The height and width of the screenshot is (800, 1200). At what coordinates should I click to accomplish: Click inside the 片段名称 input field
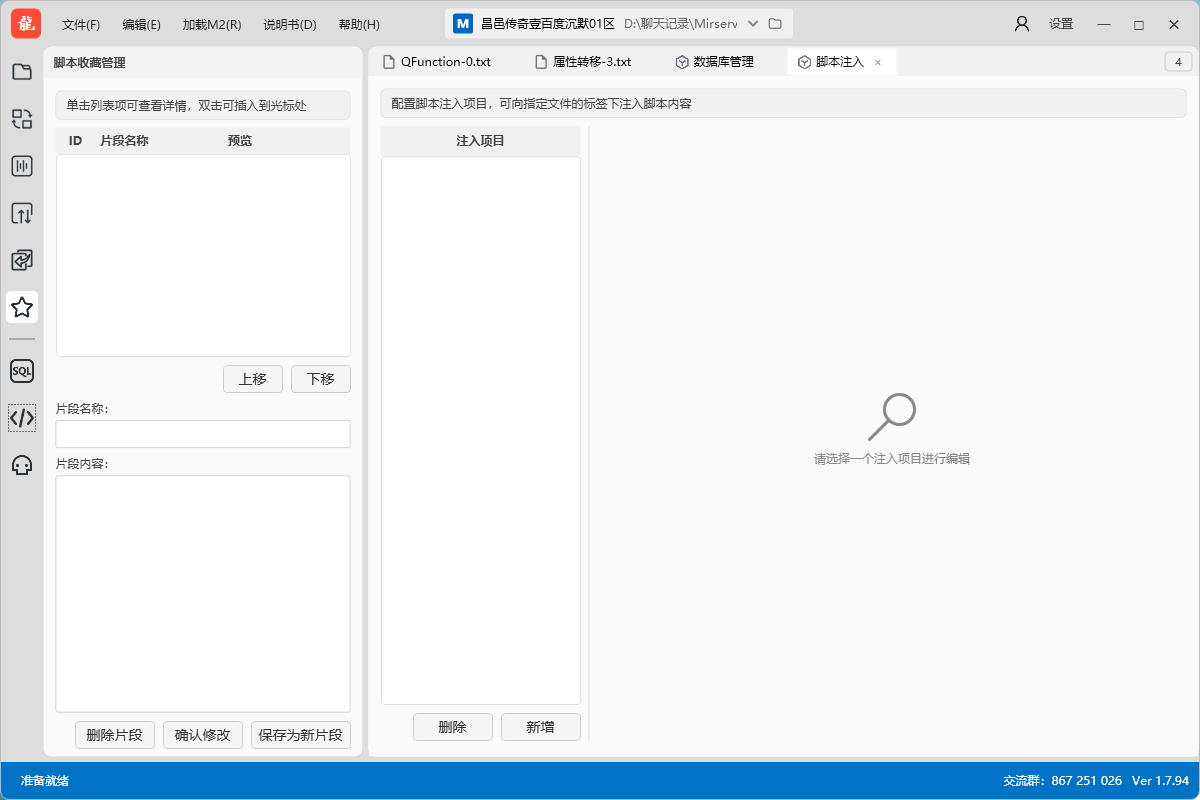(203, 434)
